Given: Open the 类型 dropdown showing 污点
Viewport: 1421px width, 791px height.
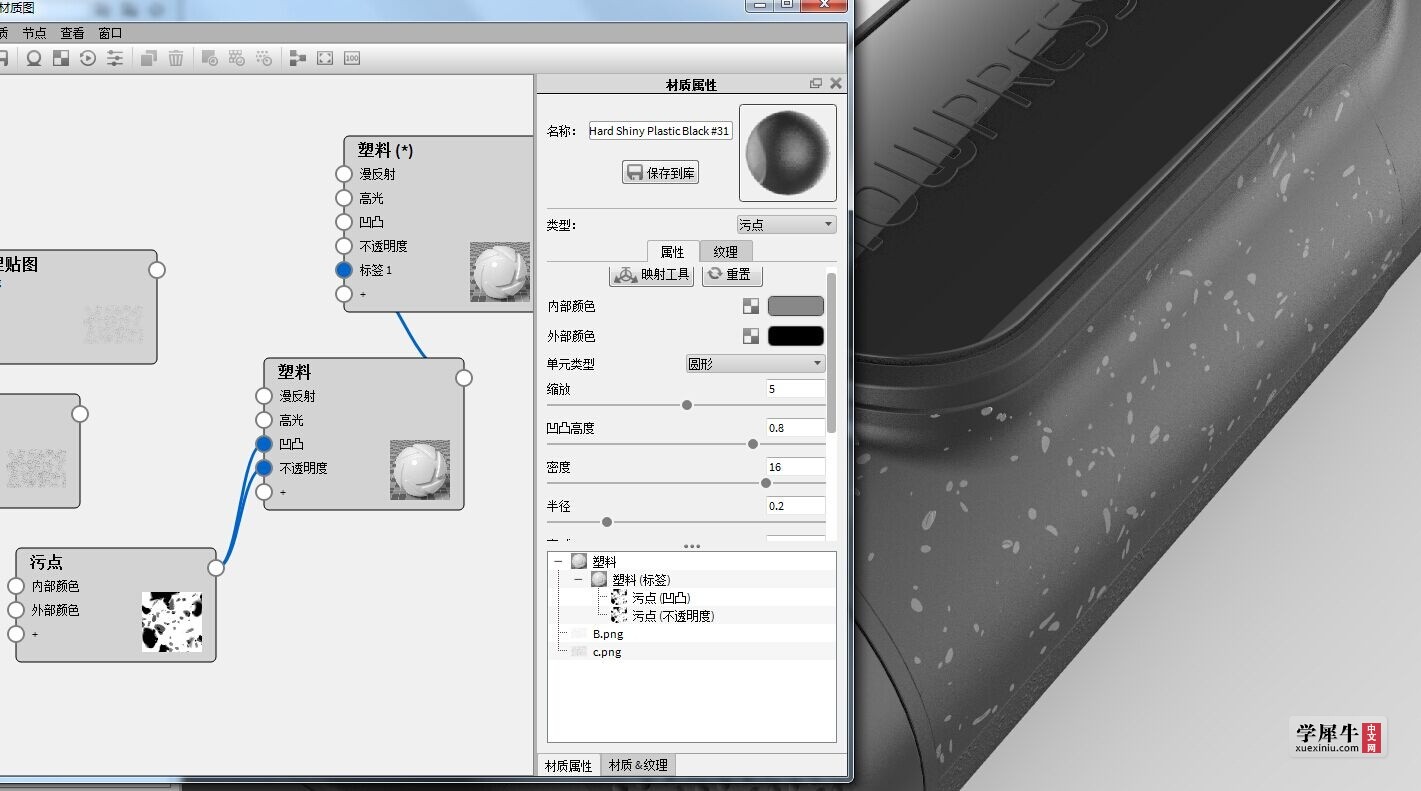Looking at the screenshot, I should tap(786, 225).
